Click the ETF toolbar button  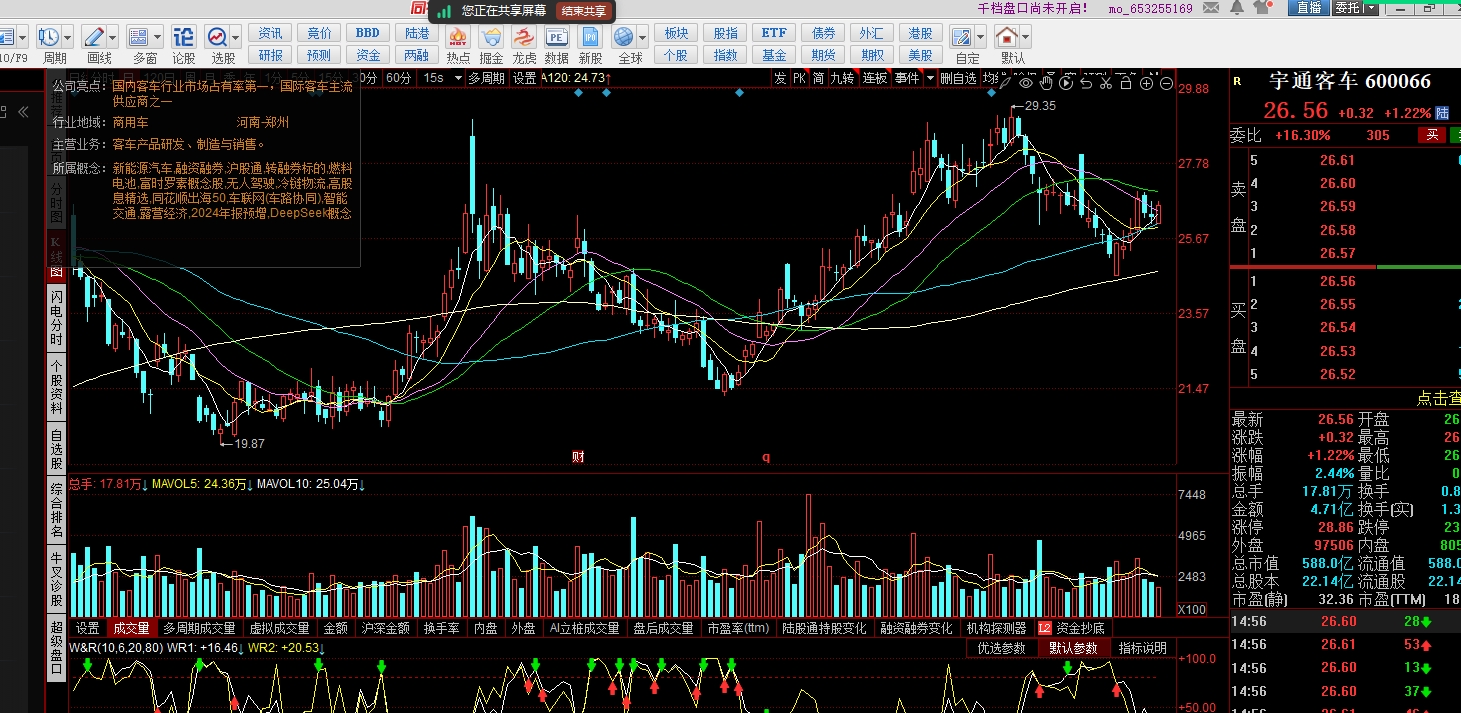[x=774, y=33]
